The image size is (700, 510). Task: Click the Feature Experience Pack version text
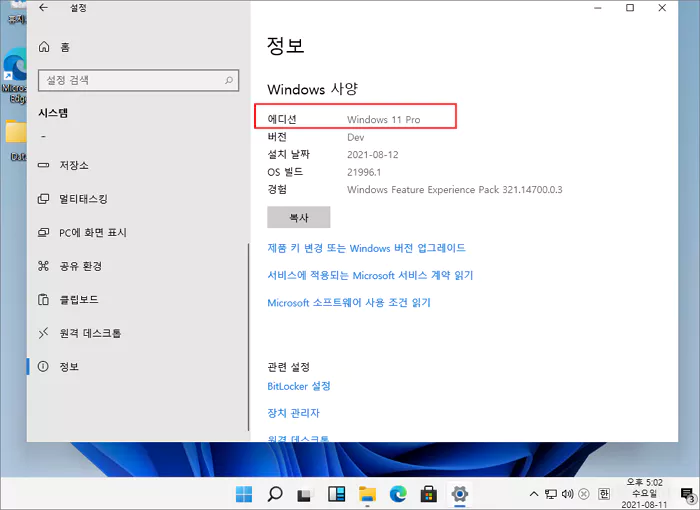[454, 190]
